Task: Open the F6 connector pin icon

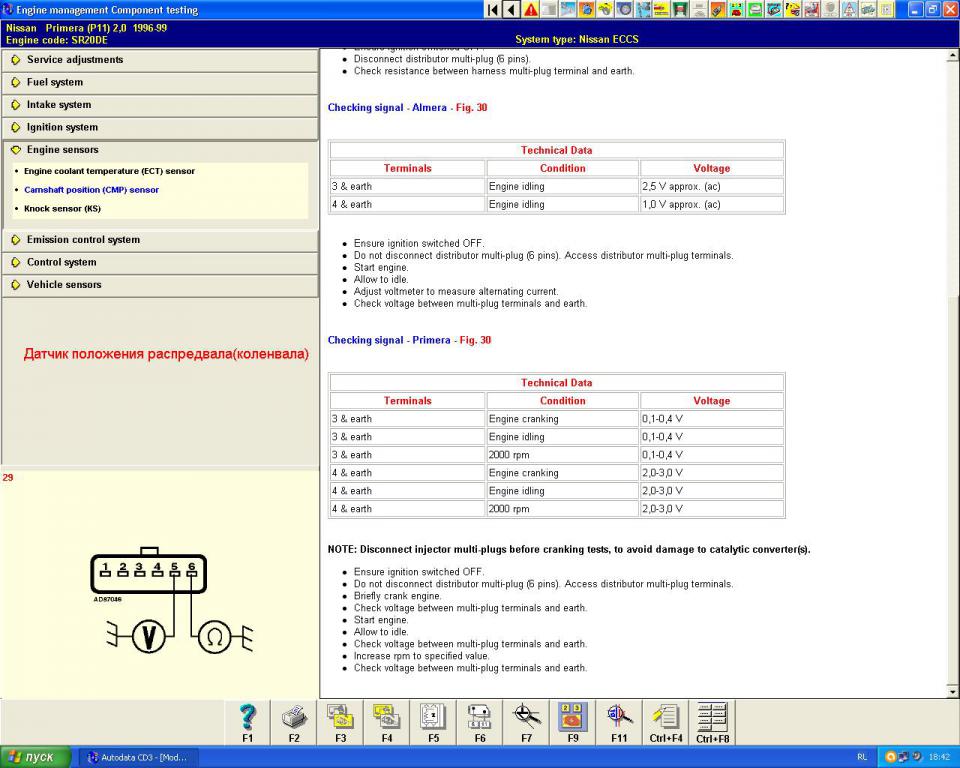Action: (480, 723)
